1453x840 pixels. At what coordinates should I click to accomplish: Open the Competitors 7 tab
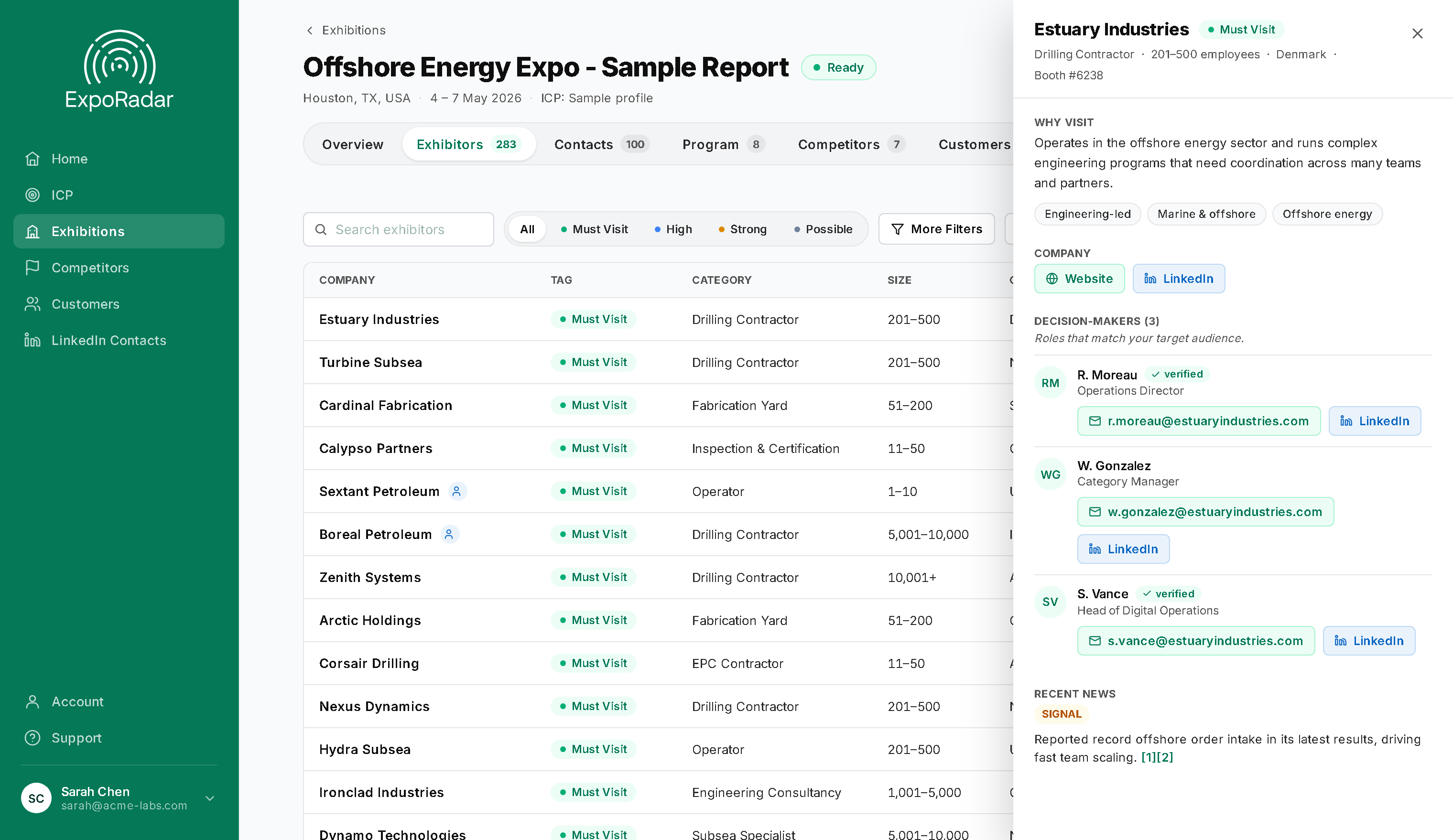click(851, 144)
